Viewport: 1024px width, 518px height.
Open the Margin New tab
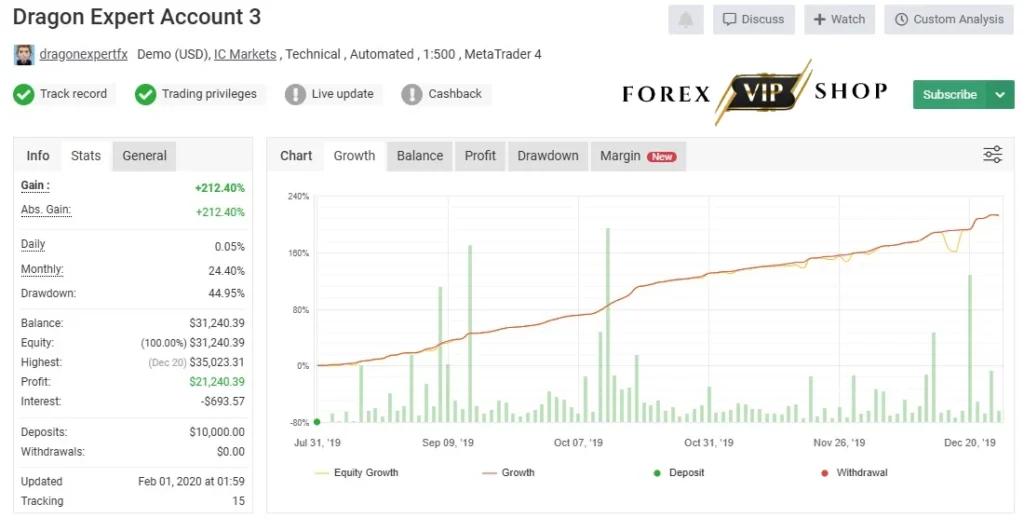click(638, 156)
